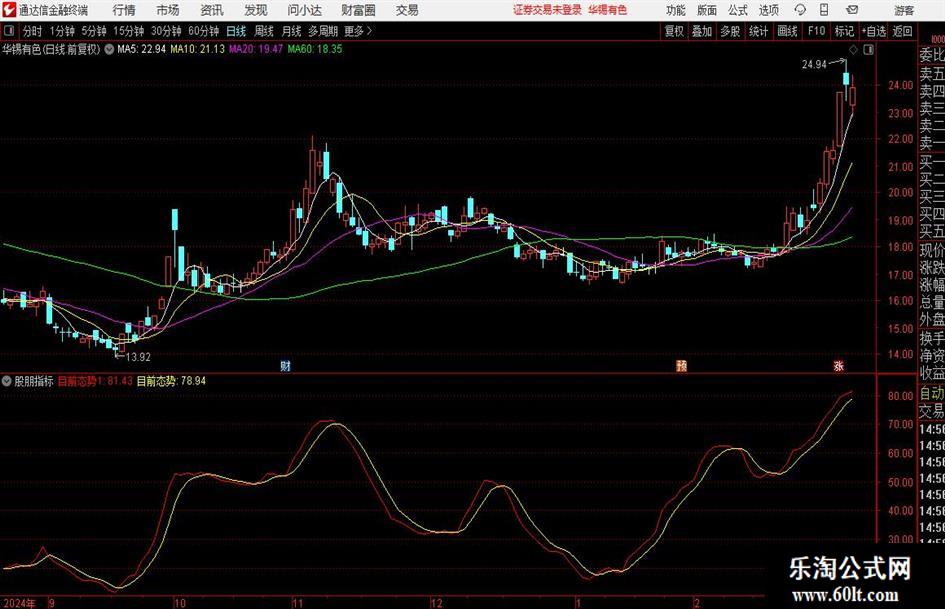The image size is (945, 609).
Task: Click 证券交易未登录 login link
Action: click(x=547, y=10)
